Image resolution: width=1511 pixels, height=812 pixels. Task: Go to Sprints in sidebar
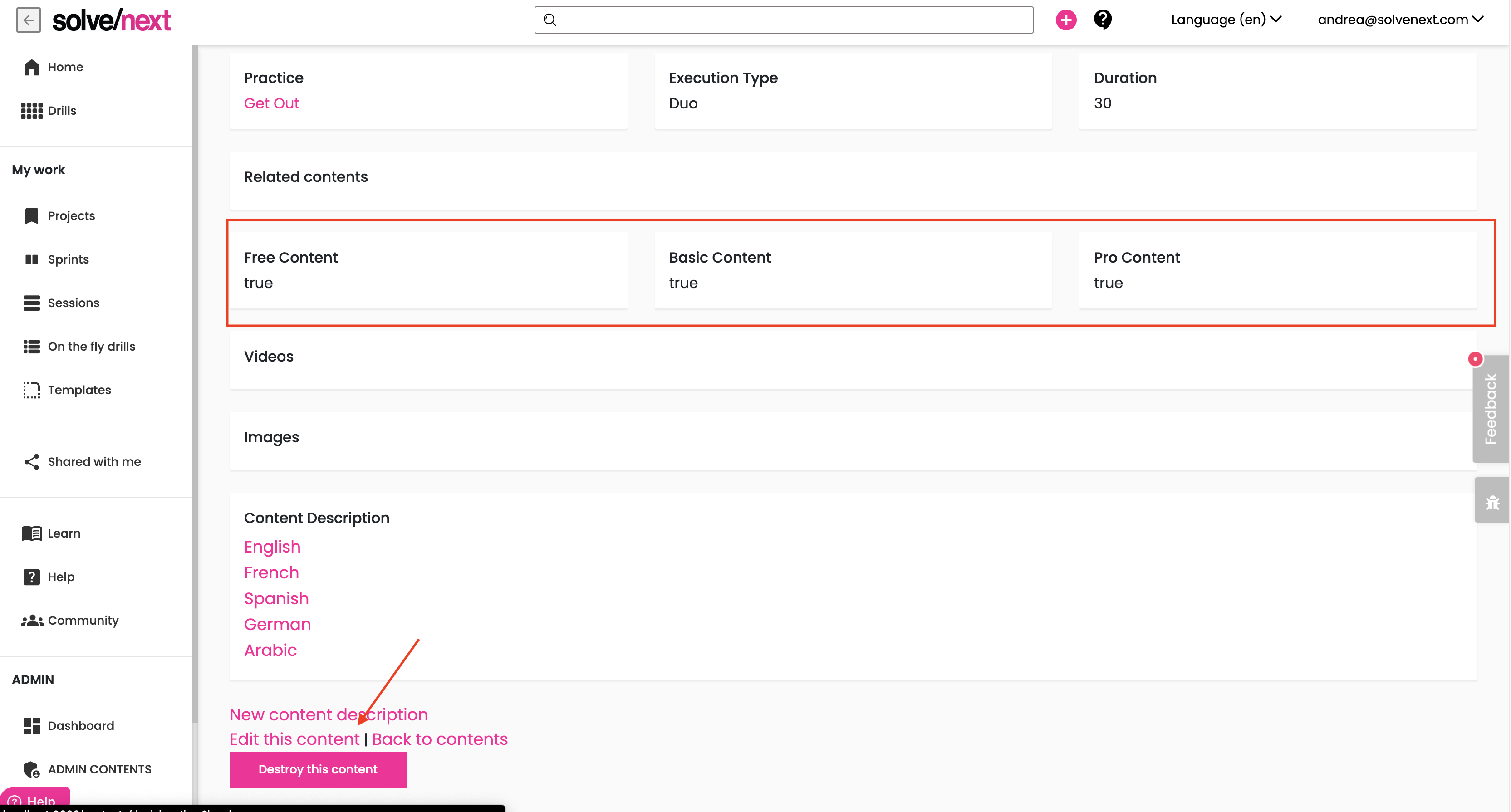pyautogui.click(x=68, y=259)
